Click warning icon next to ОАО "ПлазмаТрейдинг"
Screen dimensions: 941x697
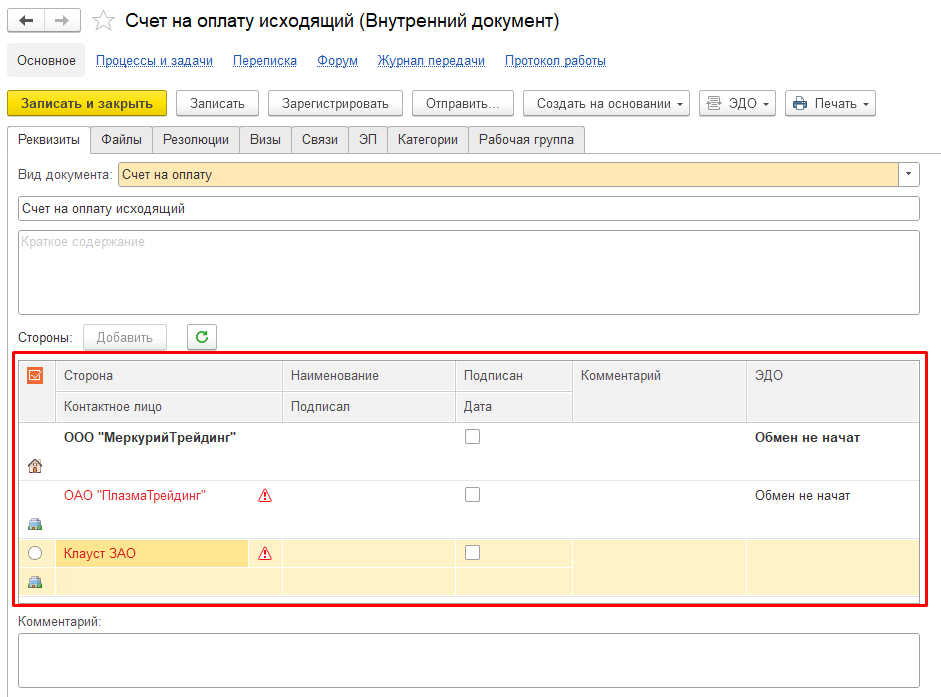(x=265, y=495)
